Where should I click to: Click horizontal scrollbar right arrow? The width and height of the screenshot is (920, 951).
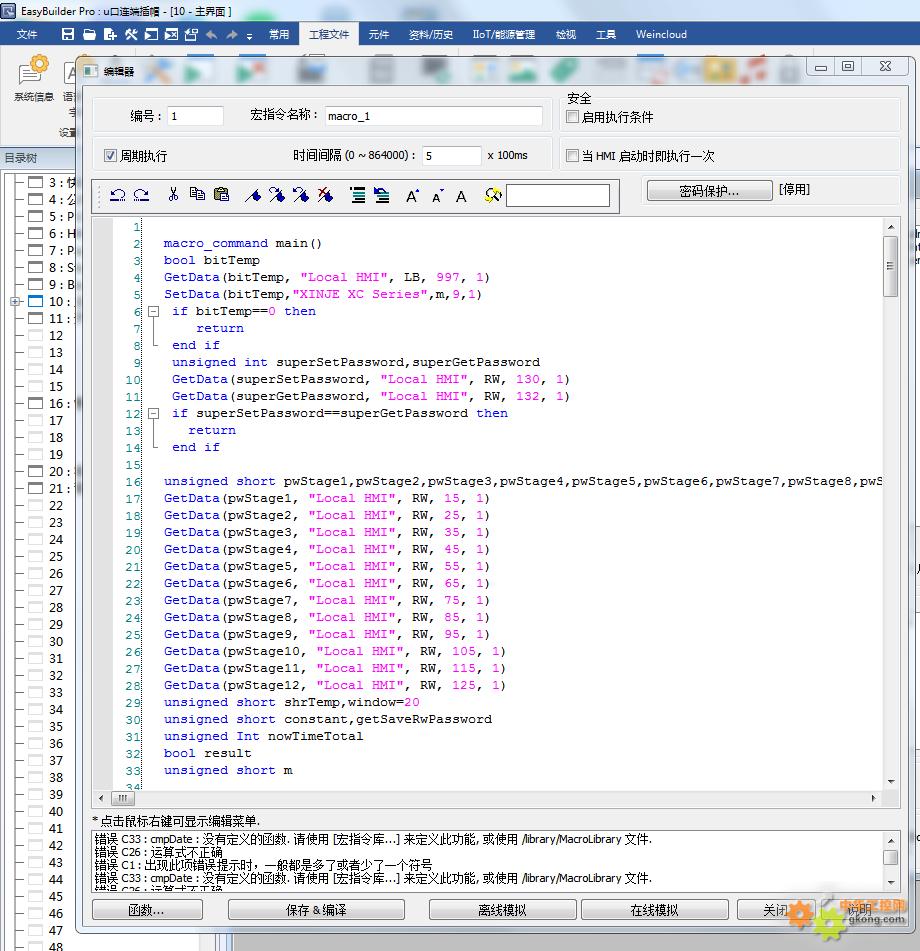coord(873,798)
